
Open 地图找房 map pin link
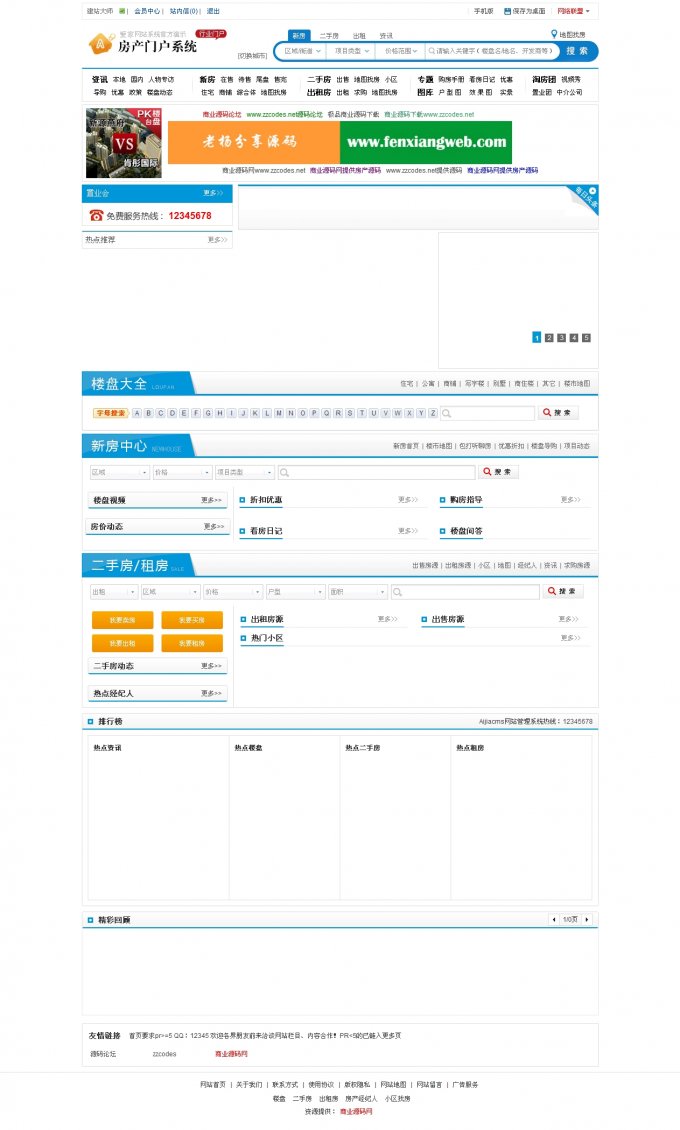coord(568,34)
